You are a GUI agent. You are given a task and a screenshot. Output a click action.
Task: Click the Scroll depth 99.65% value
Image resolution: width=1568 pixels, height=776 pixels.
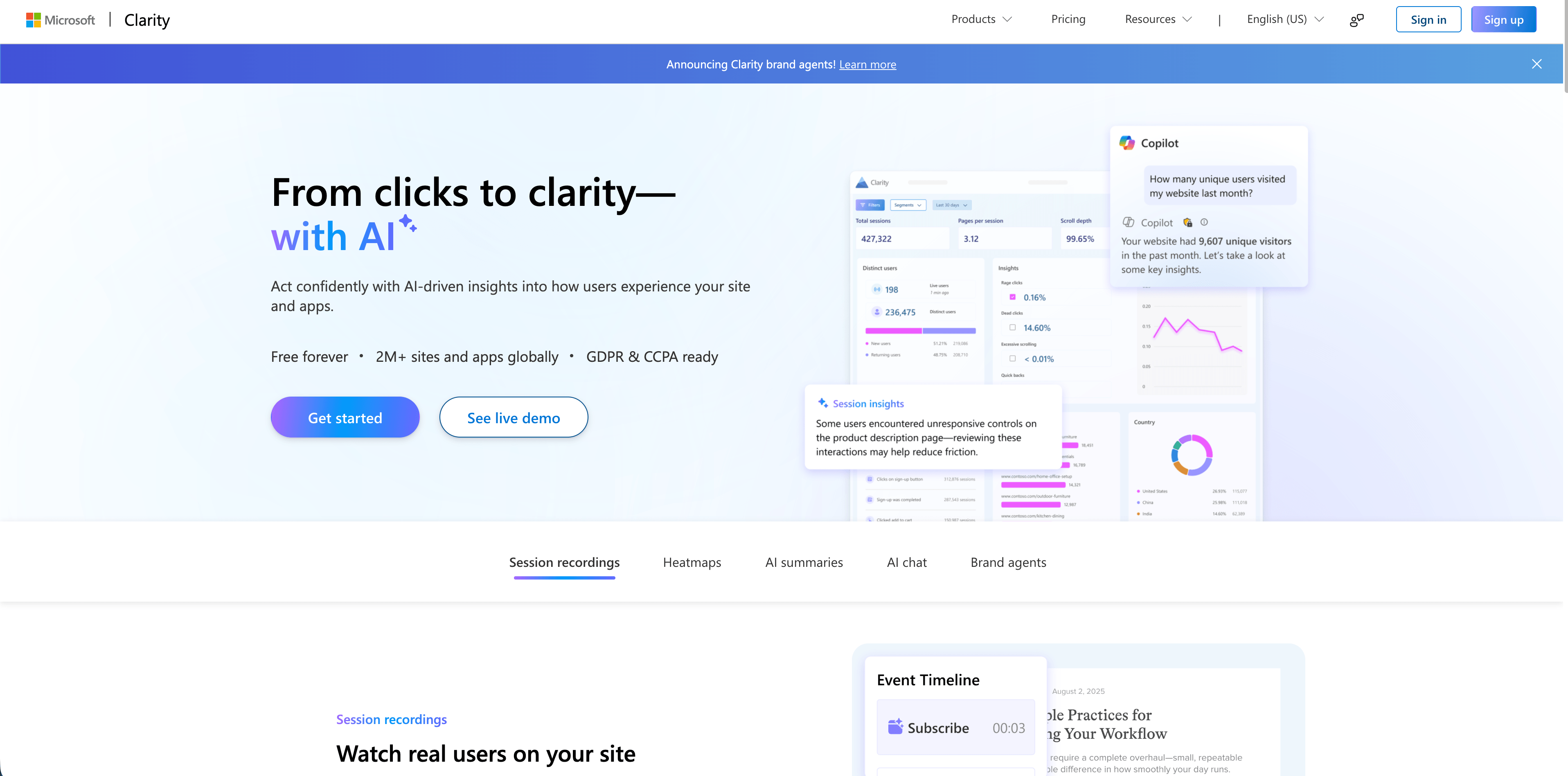pyautogui.click(x=1080, y=239)
